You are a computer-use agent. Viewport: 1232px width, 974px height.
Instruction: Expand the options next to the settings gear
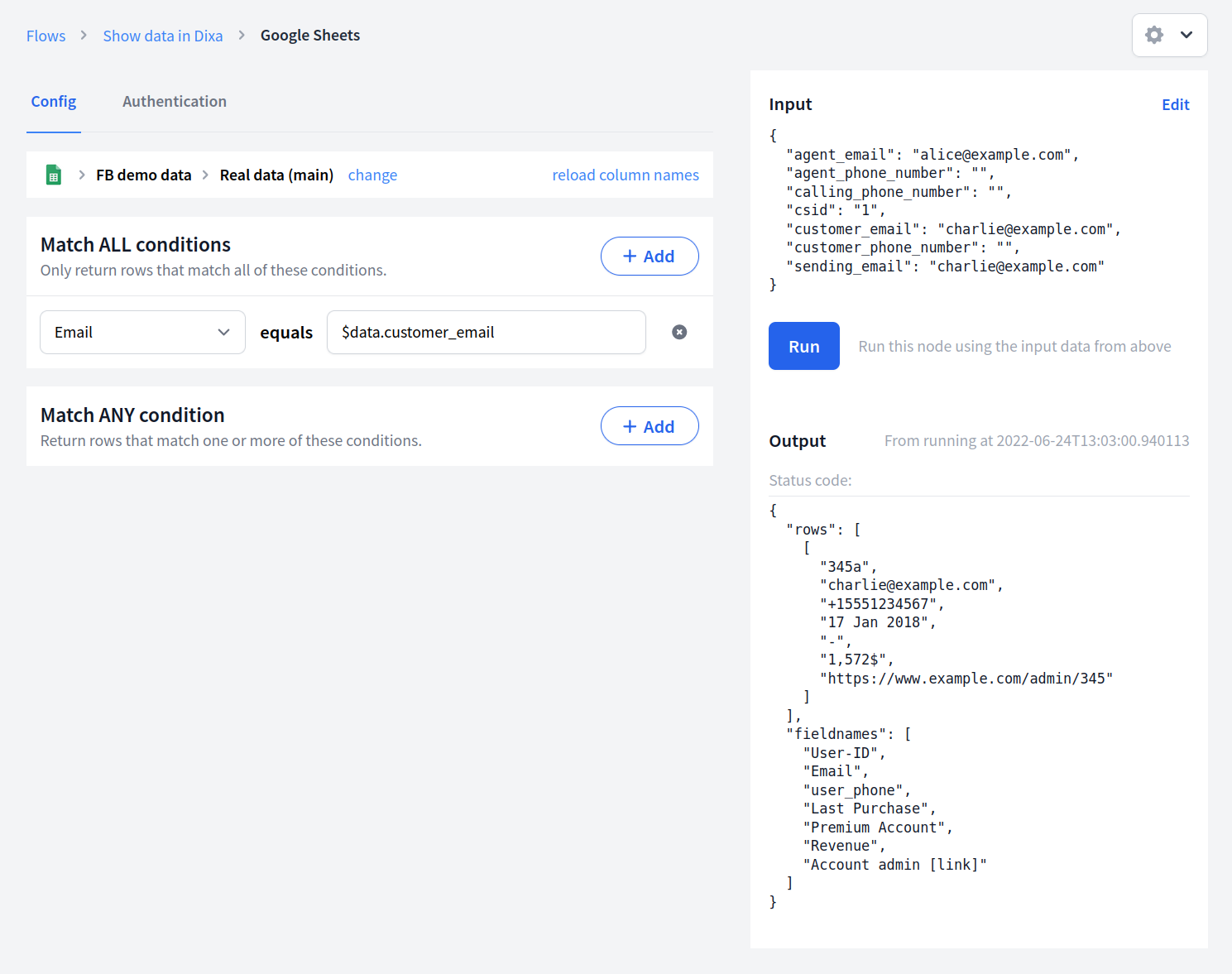pyautogui.click(x=1186, y=35)
